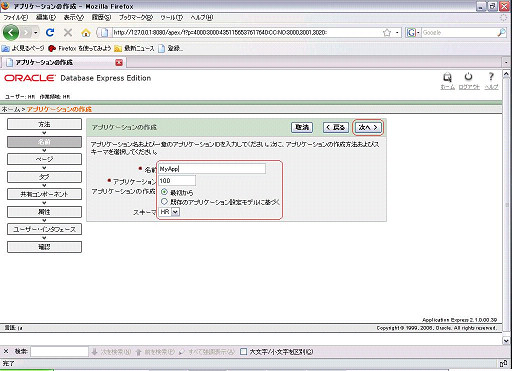Screen dimensions: 512x371
Task: Click the ORACLE logo
Action: 30,78
